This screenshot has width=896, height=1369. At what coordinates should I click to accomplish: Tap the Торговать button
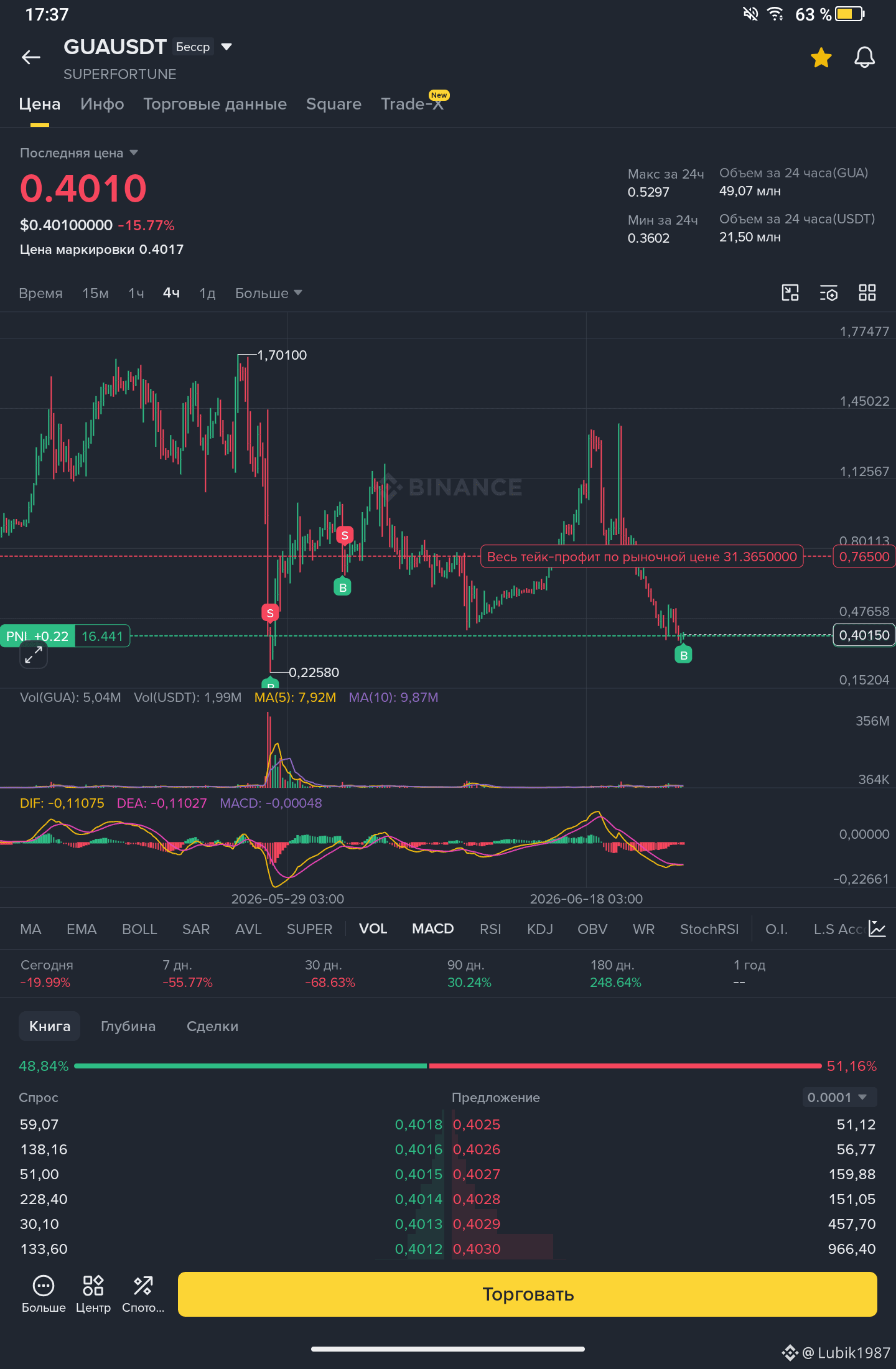click(528, 1294)
